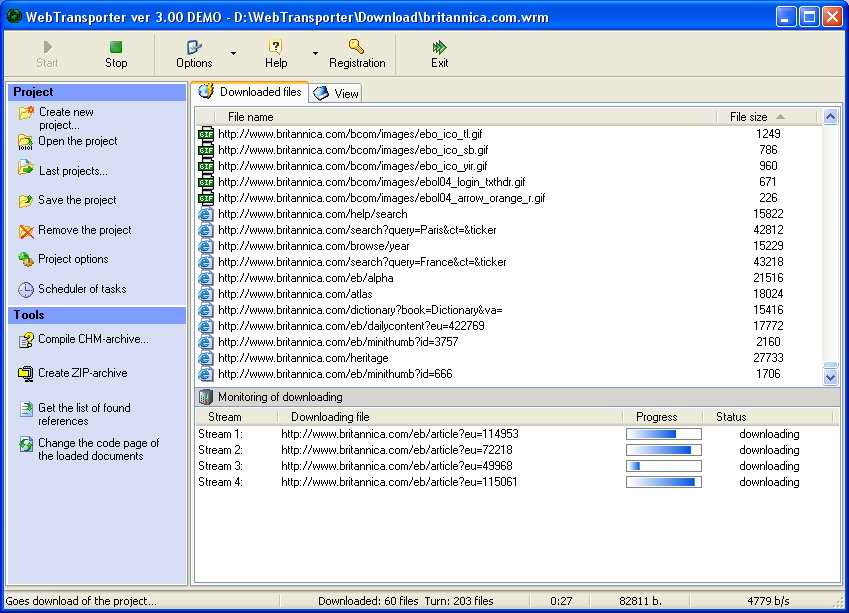Expand the Help dropdown arrow

(315, 53)
